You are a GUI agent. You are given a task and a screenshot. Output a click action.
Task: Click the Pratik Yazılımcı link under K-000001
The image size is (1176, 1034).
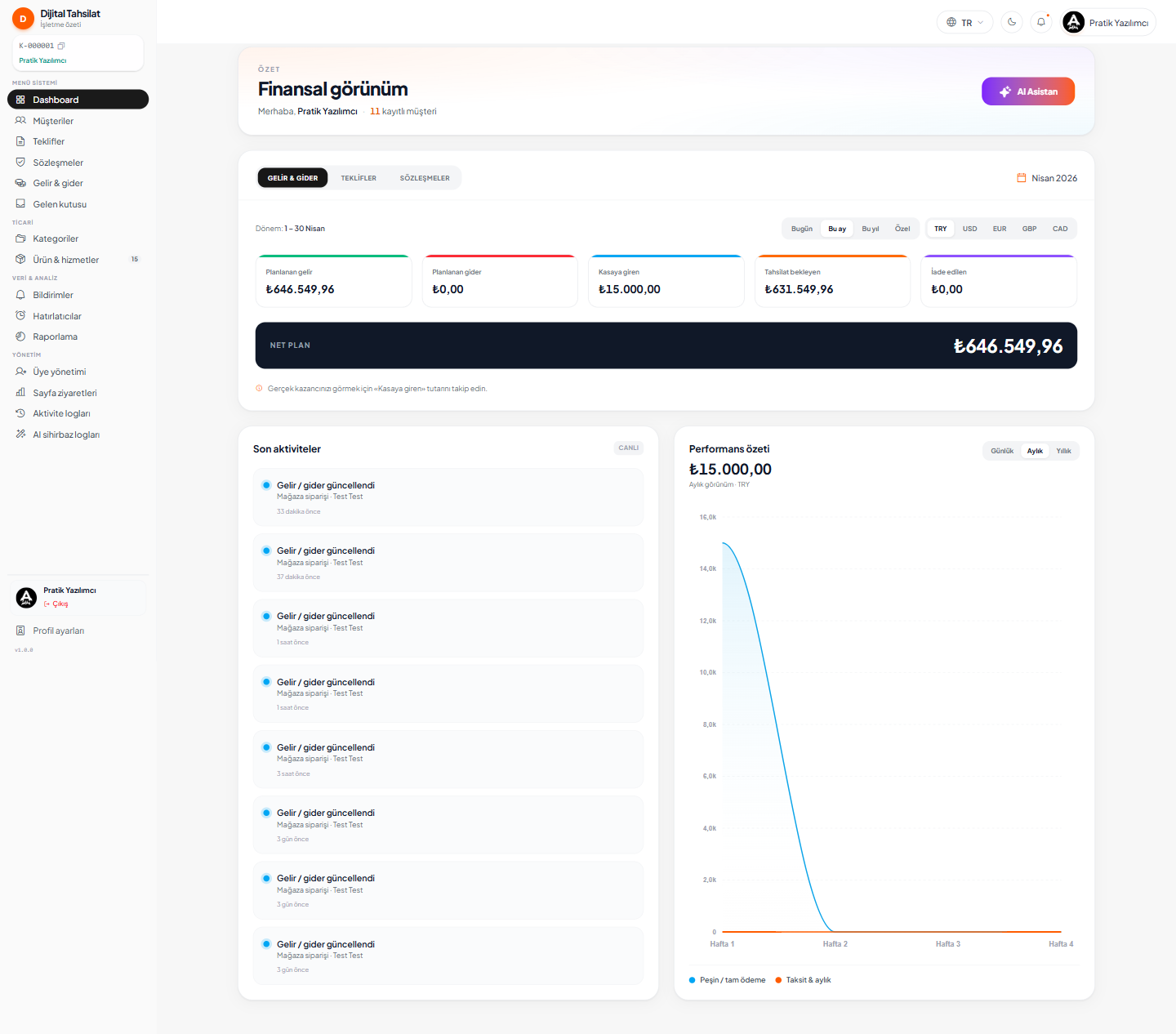(x=42, y=60)
